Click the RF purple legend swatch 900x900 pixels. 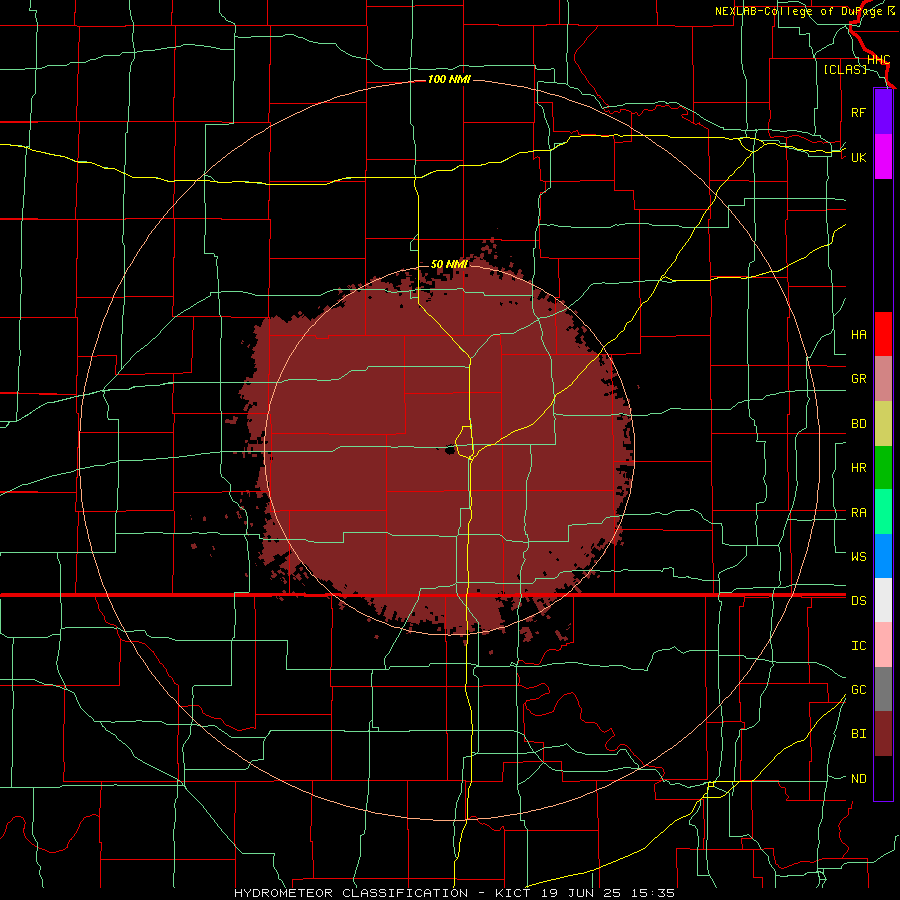883,112
